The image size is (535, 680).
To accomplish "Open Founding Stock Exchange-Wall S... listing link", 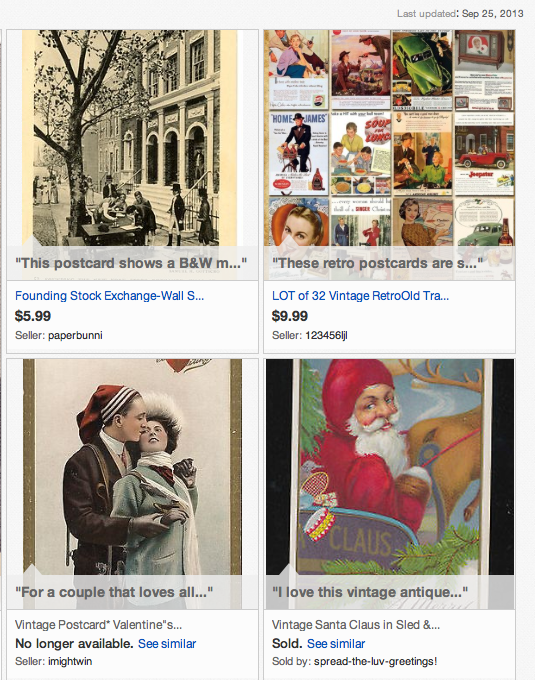I will [x=109, y=296].
